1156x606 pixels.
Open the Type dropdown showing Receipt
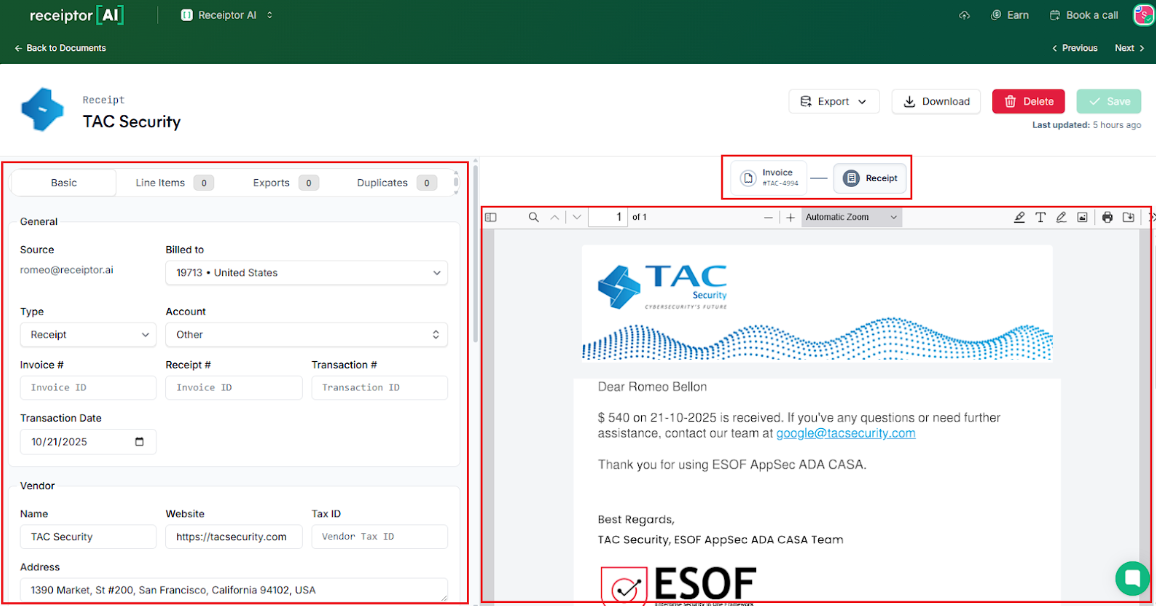[x=88, y=335]
